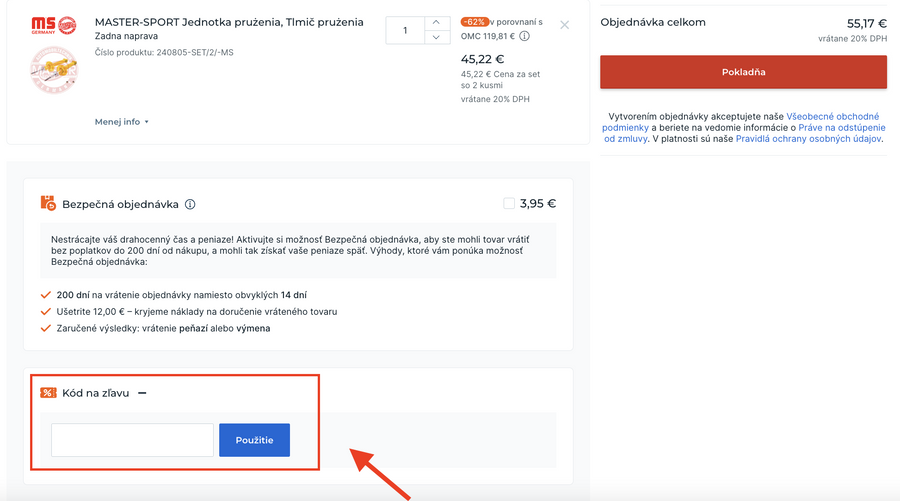The width and height of the screenshot is (900, 501).
Task: Collapse the Kód na zľavu section
Action: tap(142, 393)
